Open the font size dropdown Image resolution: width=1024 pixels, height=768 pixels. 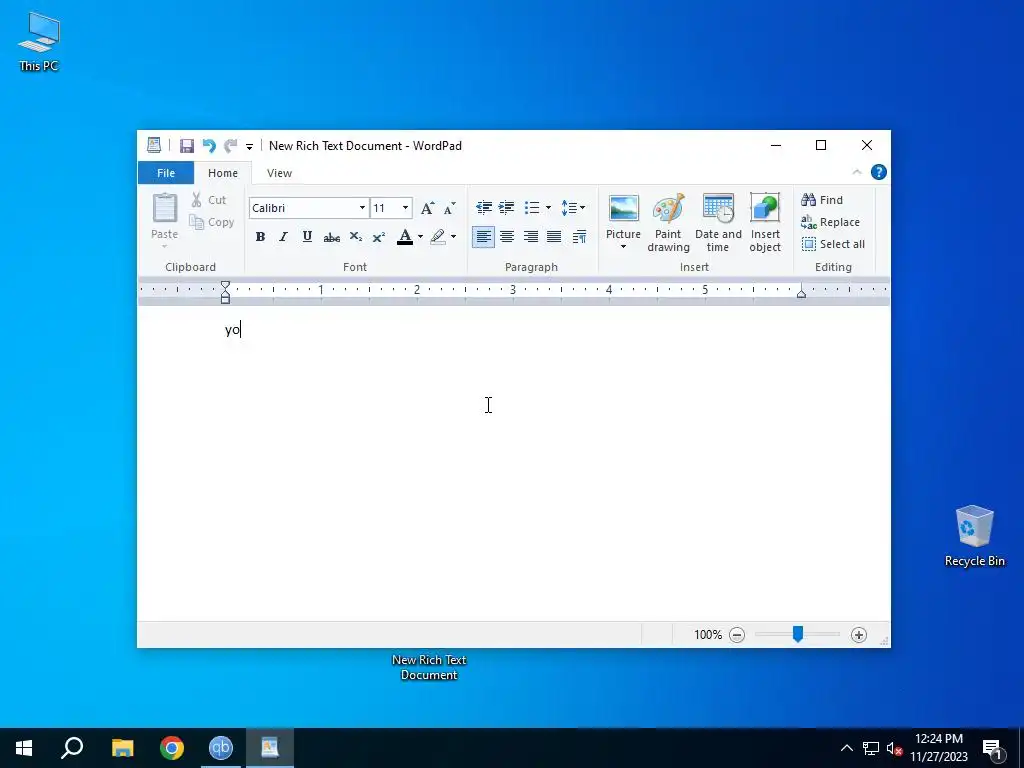pyautogui.click(x=406, y=208)
